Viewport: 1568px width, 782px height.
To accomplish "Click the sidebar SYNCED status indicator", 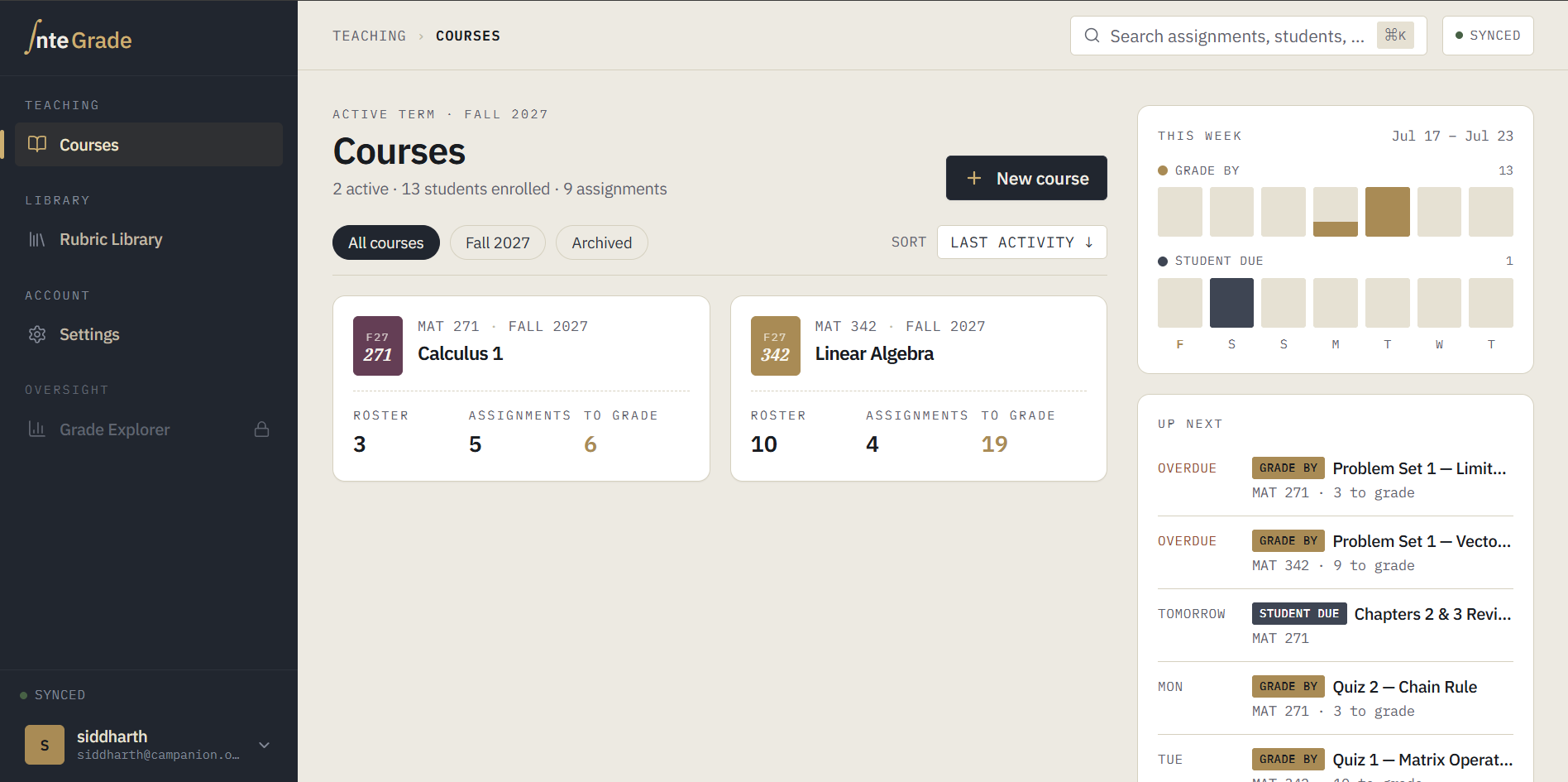I will pos(53,695).
